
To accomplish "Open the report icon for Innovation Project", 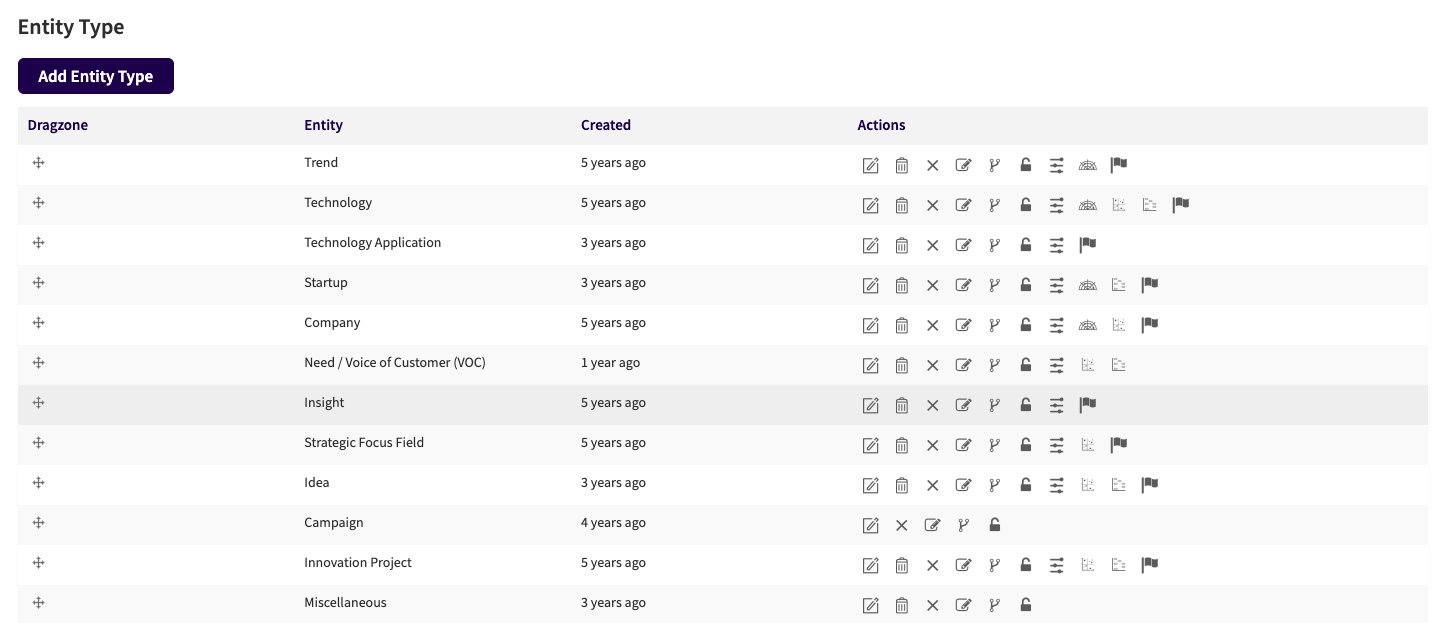I will point(1118,565).
